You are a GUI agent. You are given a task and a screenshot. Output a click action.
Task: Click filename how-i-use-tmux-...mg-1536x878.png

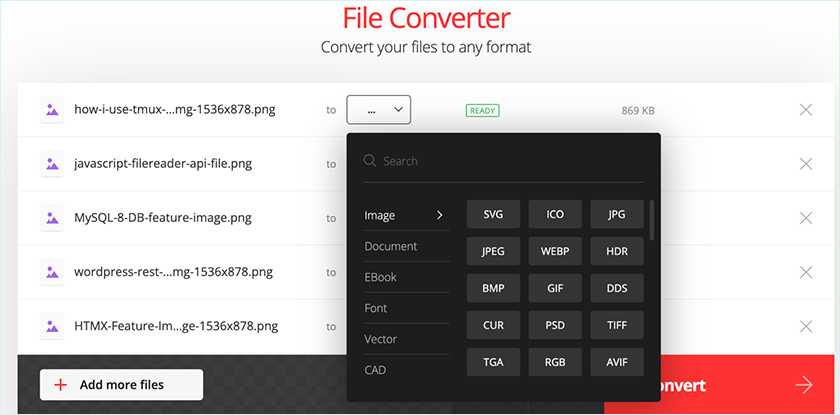coord(175,110)
